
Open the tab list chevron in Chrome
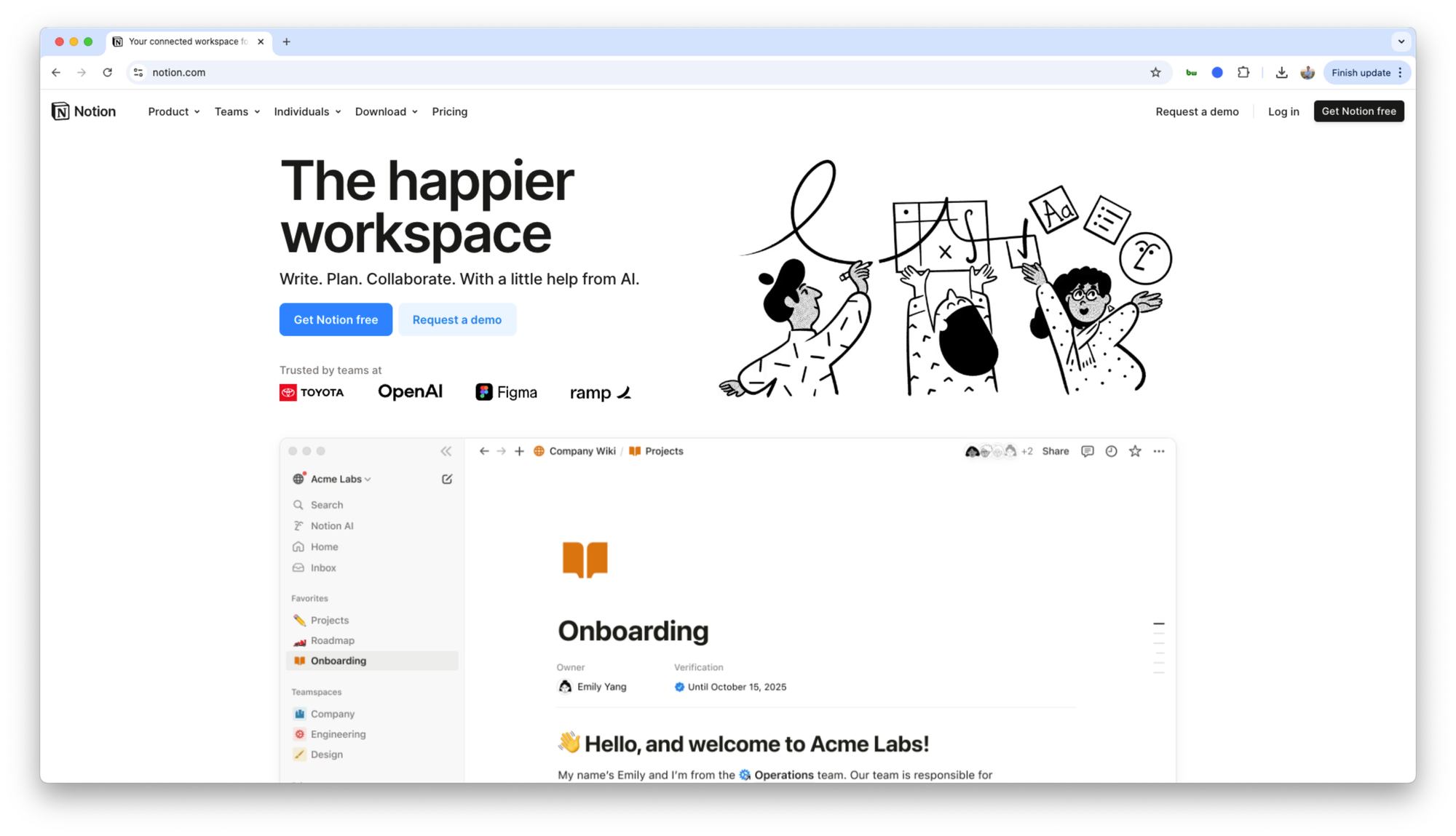pyautogui.click(x=1401, y=41)
